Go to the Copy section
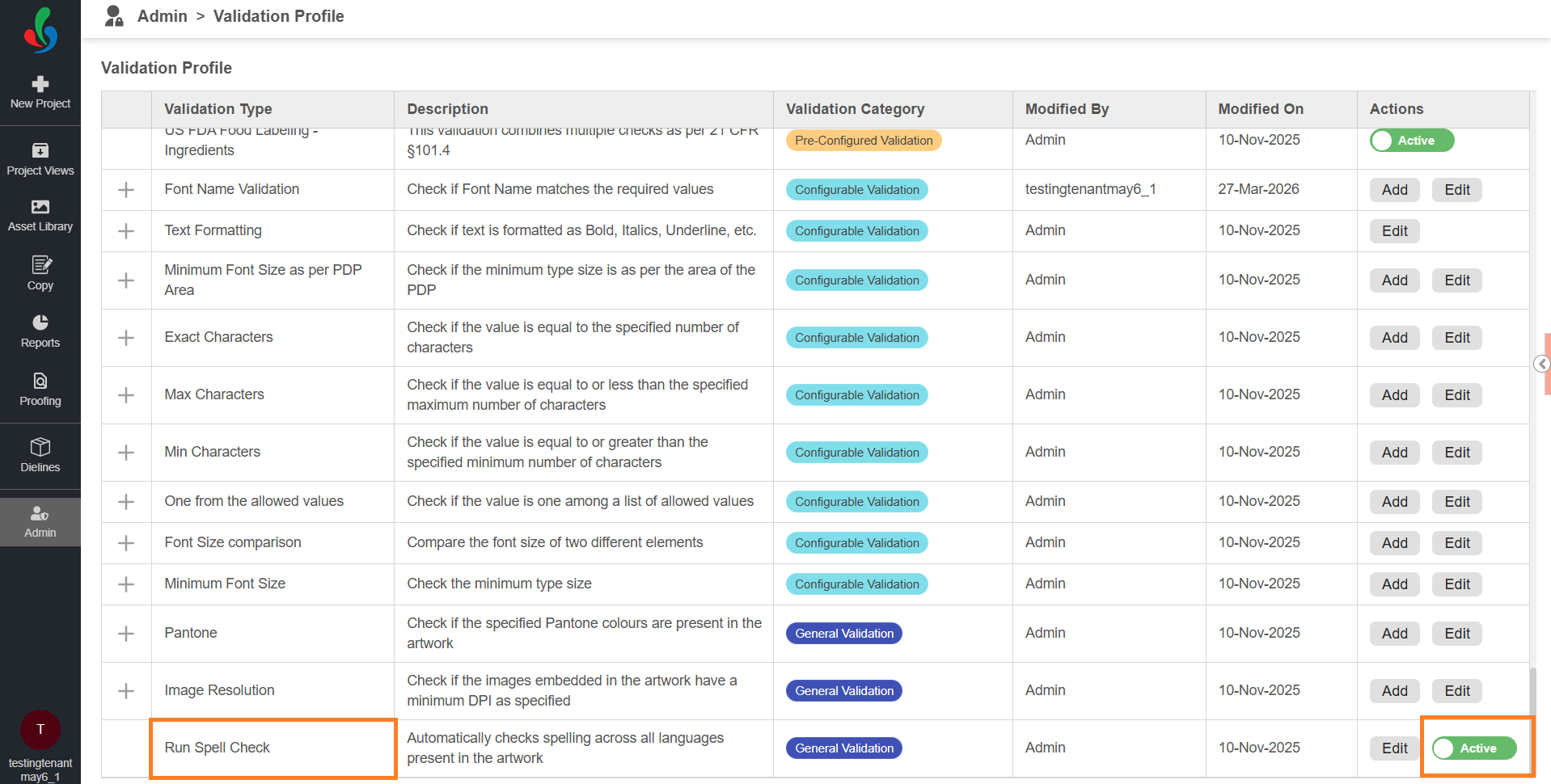This screenshot has height=784, width=1551. 40,274
